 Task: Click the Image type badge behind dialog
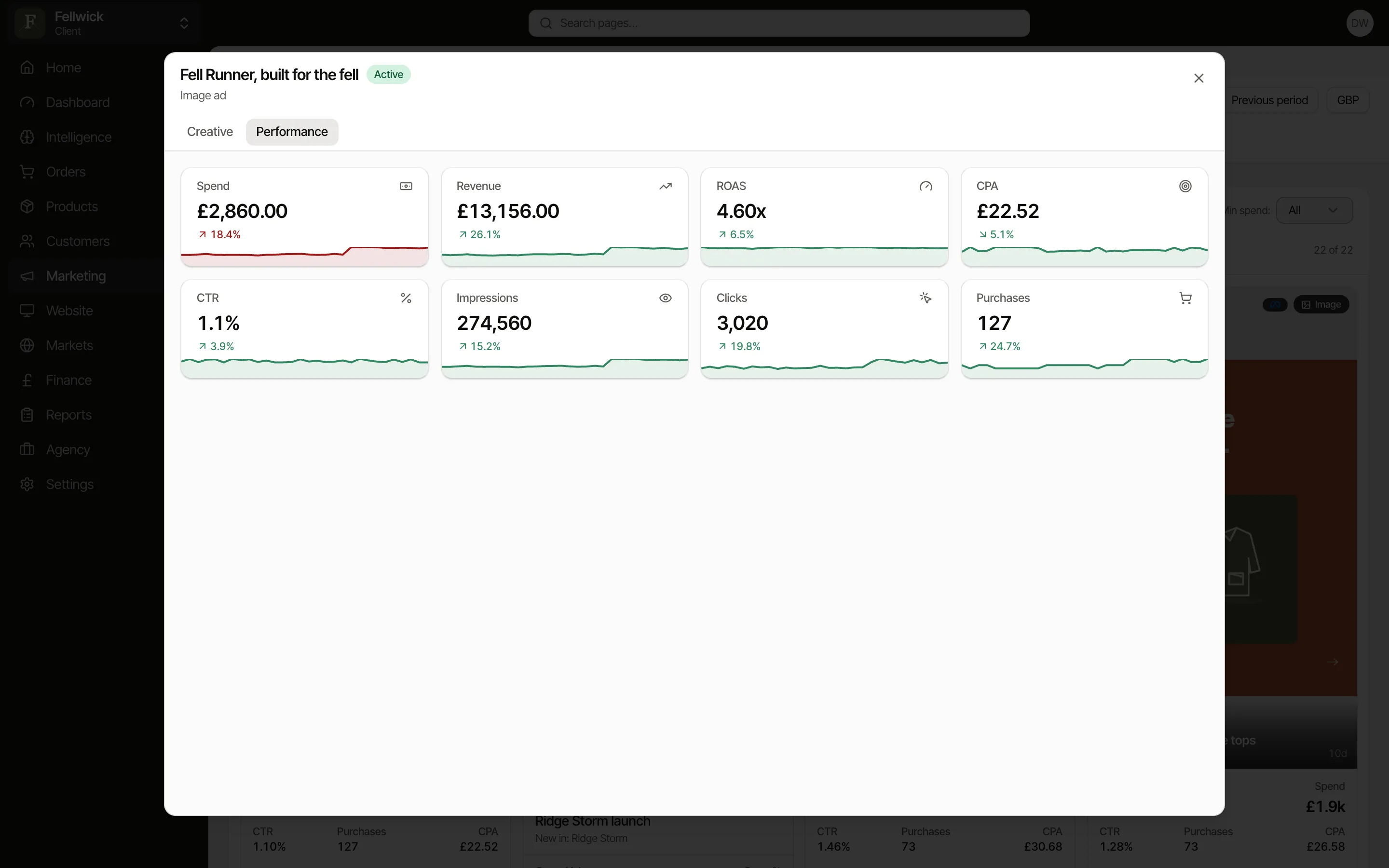coord(1321,304)
